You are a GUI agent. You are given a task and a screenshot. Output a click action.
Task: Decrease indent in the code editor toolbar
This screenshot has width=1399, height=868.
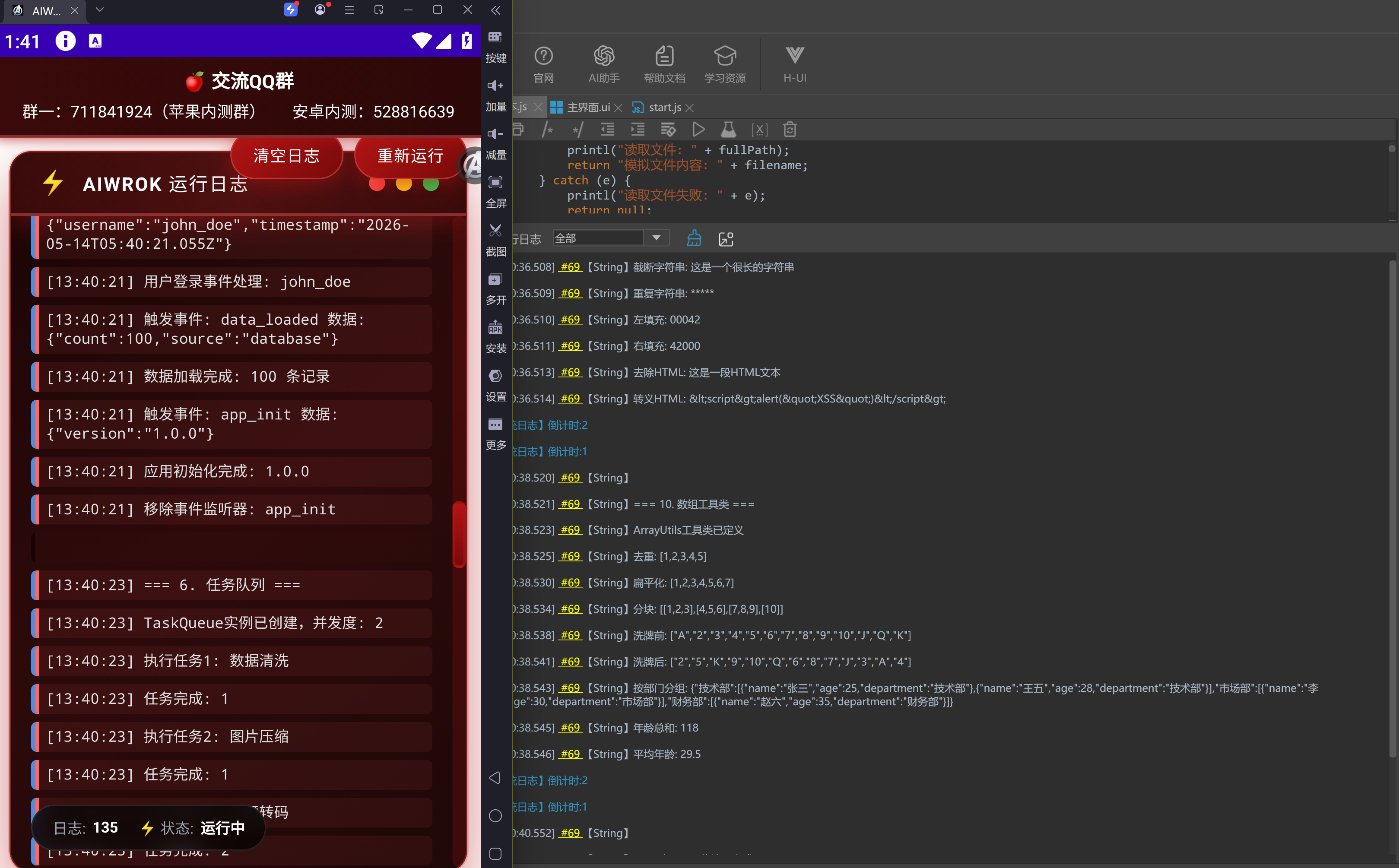pos(607,130)
